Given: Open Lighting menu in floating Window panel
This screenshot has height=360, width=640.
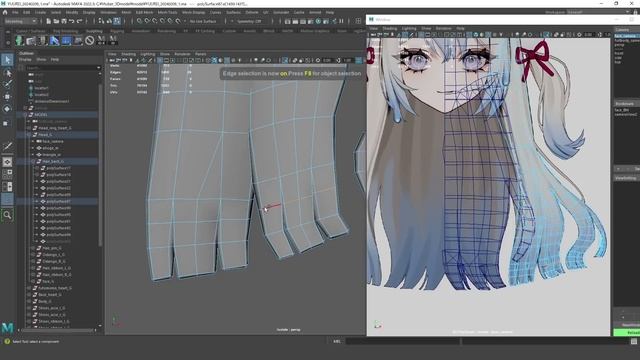Looking at the screenshot, I should point(409,29).
